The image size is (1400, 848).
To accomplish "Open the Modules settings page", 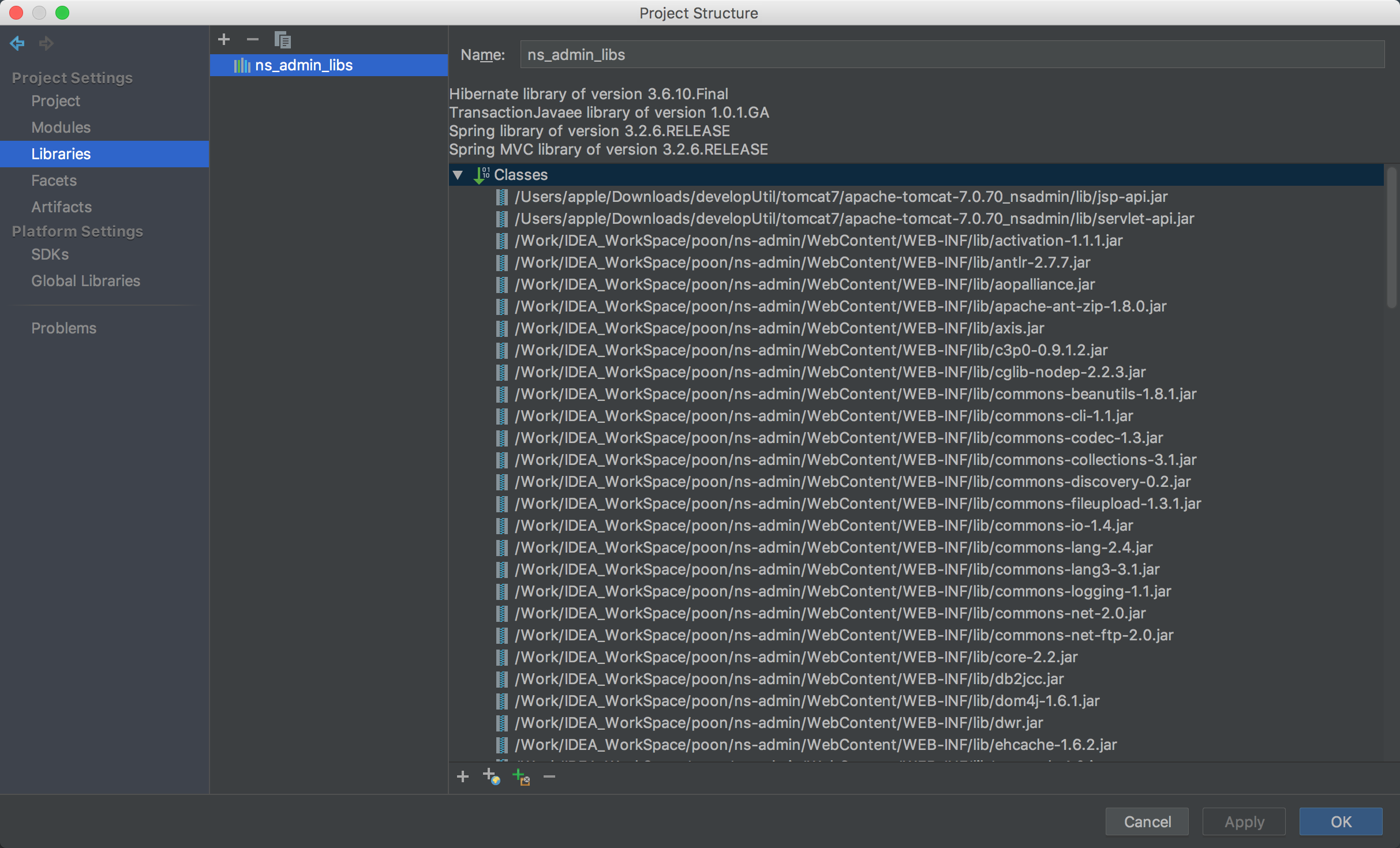I will coord(61,127).
